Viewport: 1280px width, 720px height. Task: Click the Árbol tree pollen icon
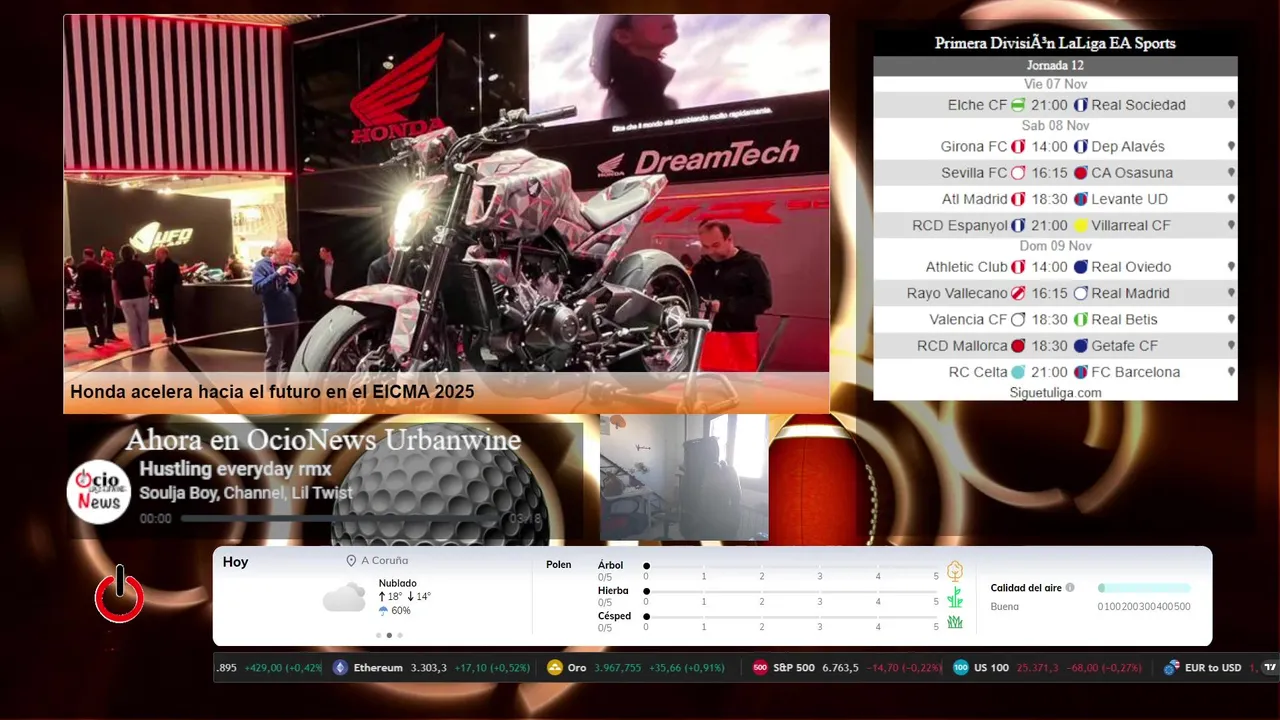955,571
